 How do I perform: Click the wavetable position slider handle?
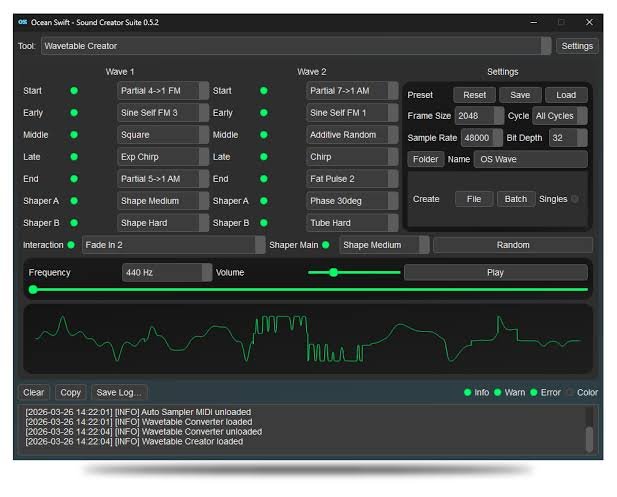click(x=33, y=290)
